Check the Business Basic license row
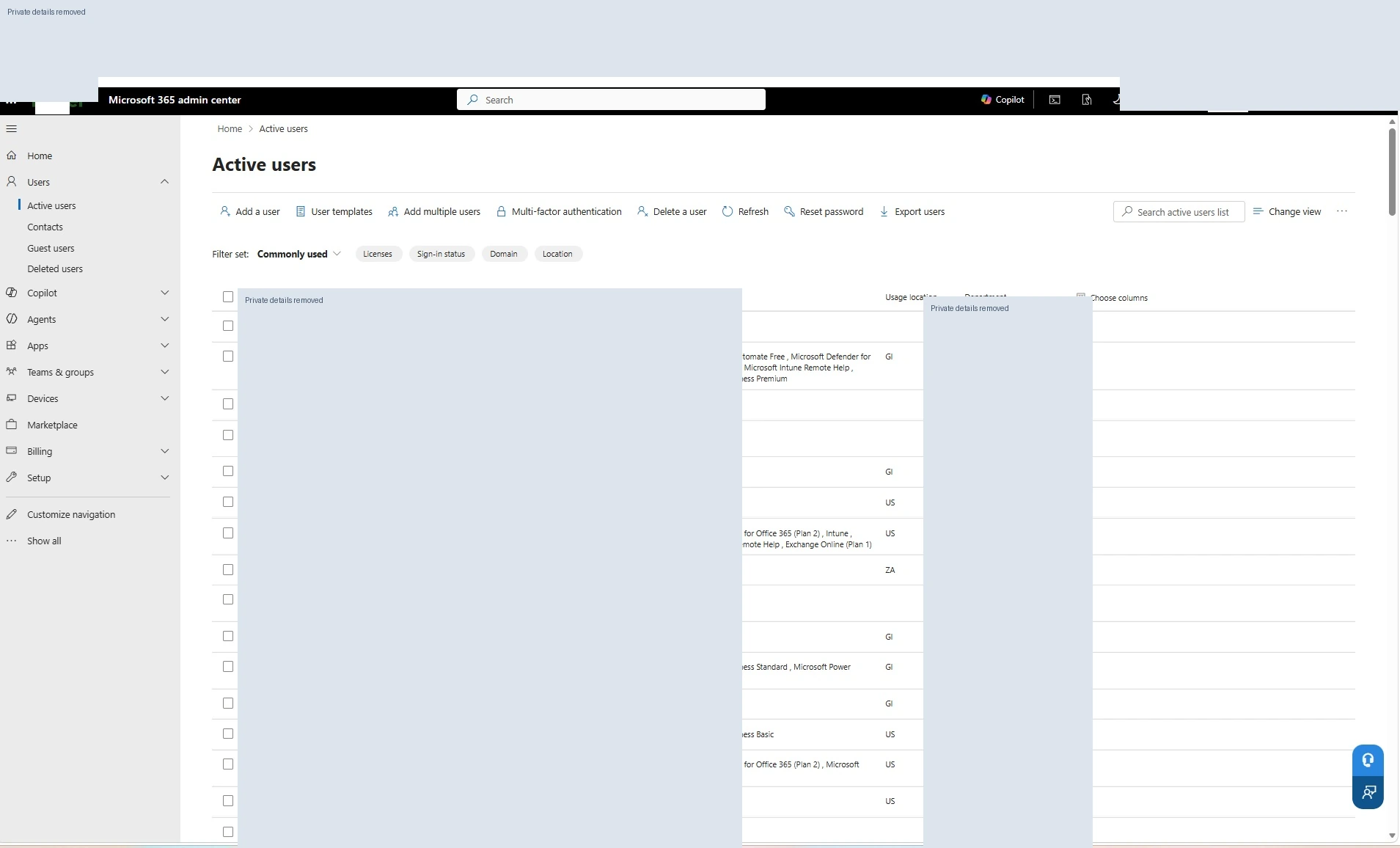Image resolution: width=1400 pixels, height=848 pixels. click(228, 734)
